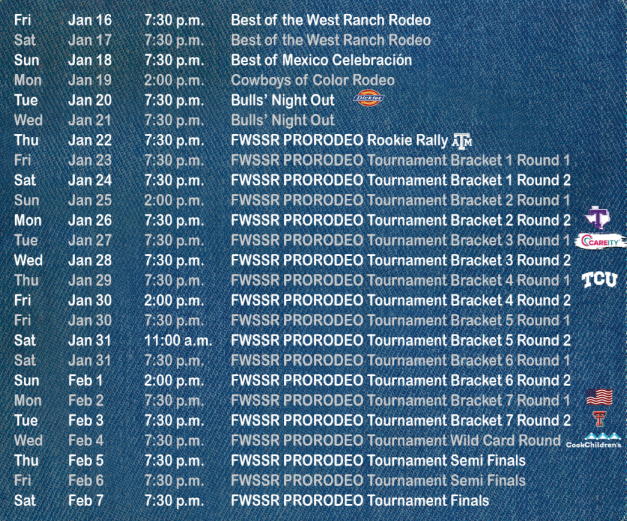Select Cowboys of Color Rodeo event
Viewport: 627px width, 521px height.
point(313,80)
